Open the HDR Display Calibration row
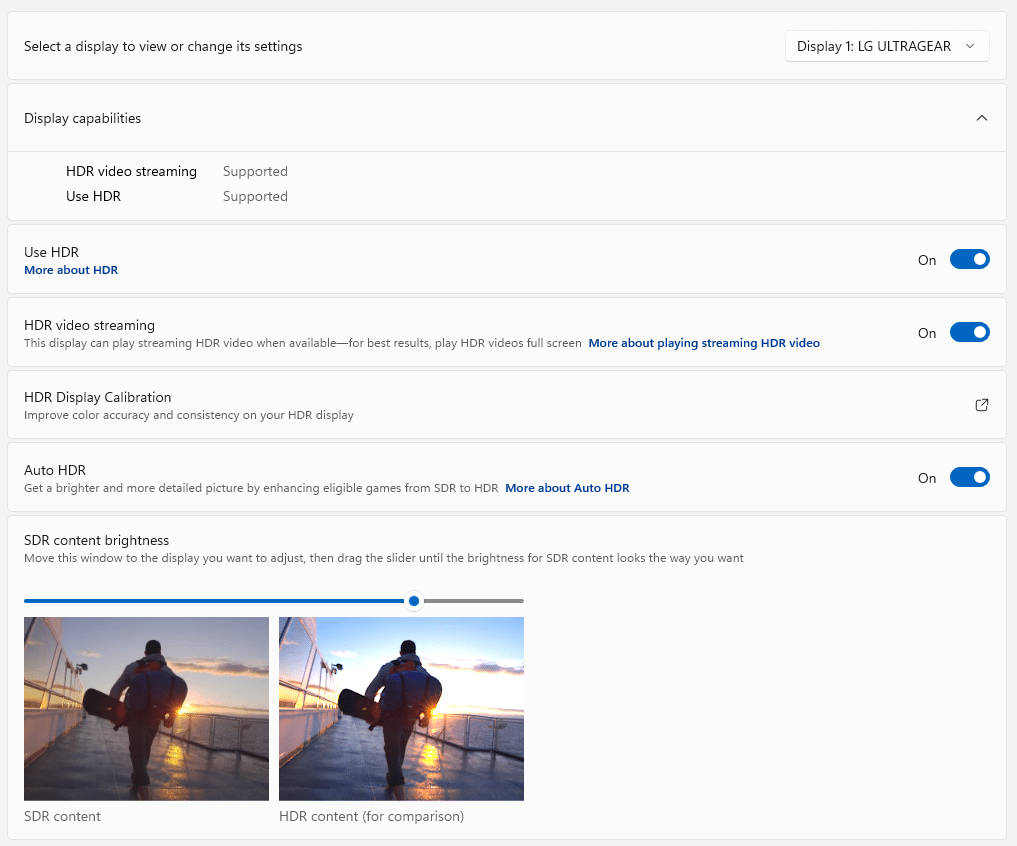The height and width of the screenshot is (846, 1017). (x=507, y=405)
